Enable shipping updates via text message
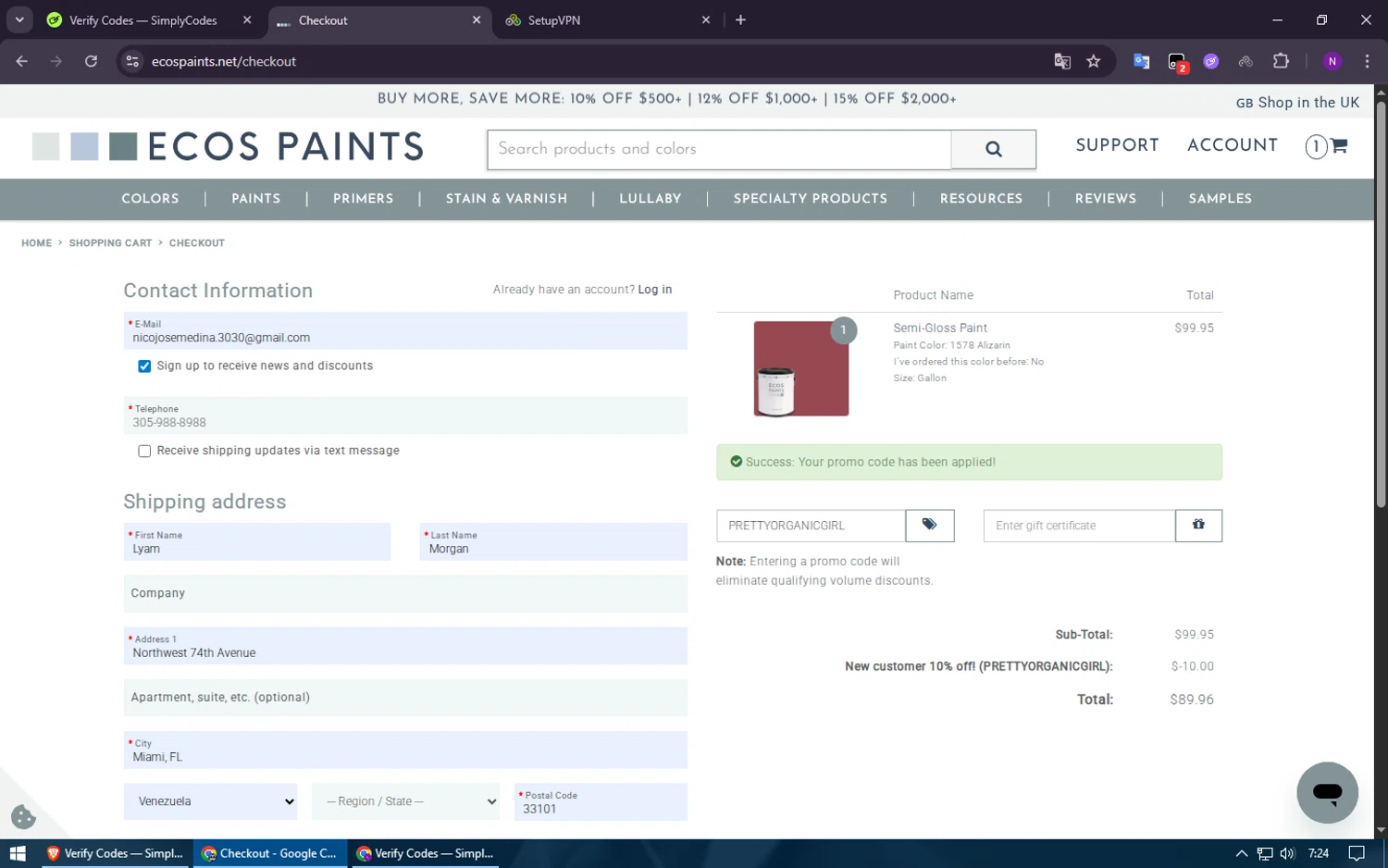1388x868 pixels. coord(144,452)
